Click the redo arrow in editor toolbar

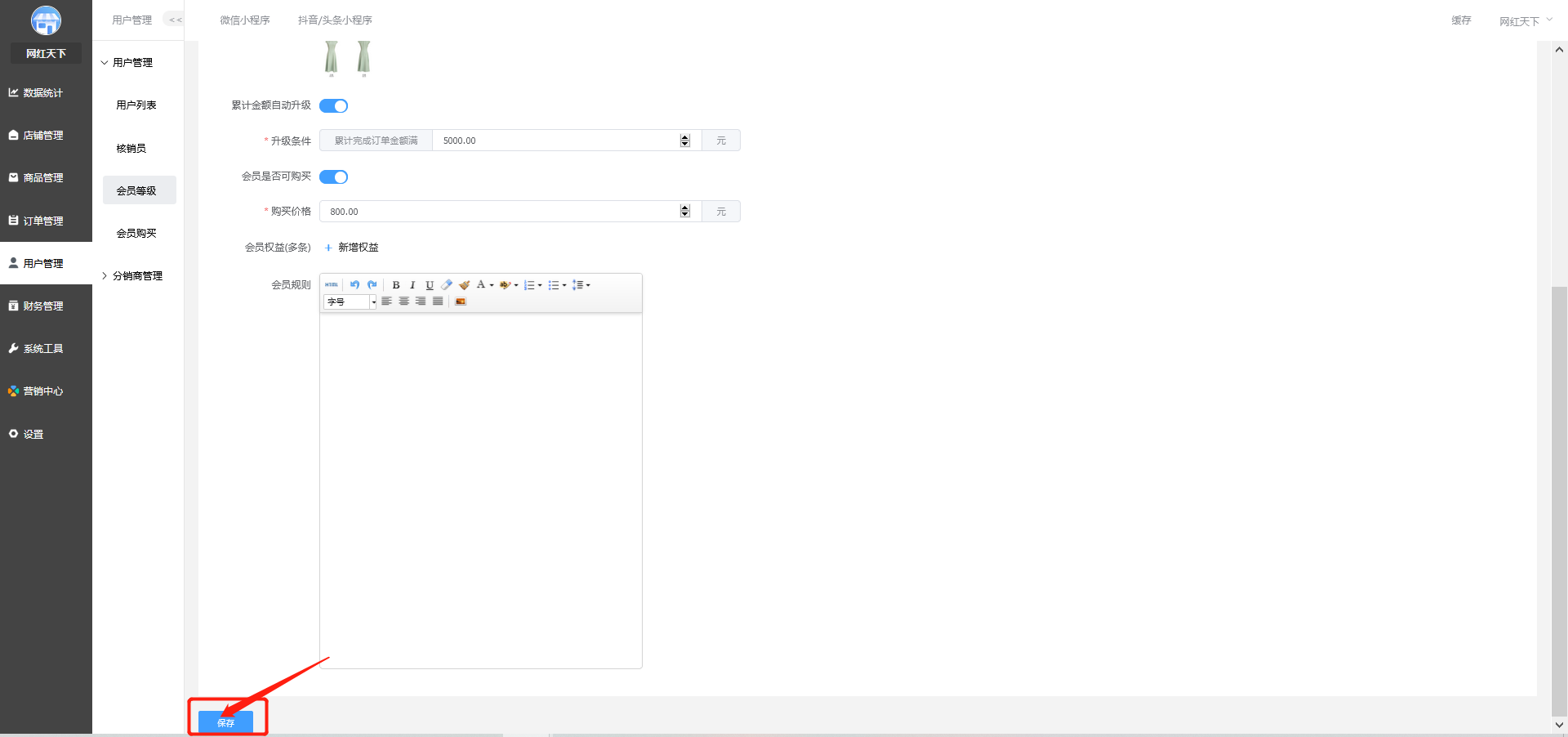tap(372, 285)
